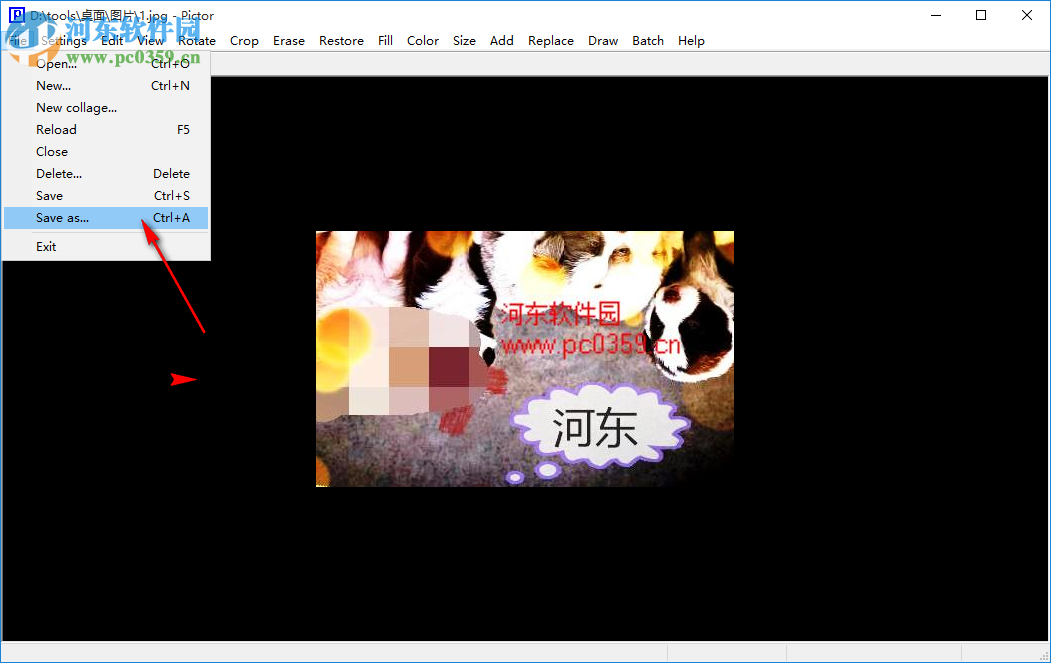Open the Batch menu
Screen dimensions: 1051x663
(x=648, y=40)
